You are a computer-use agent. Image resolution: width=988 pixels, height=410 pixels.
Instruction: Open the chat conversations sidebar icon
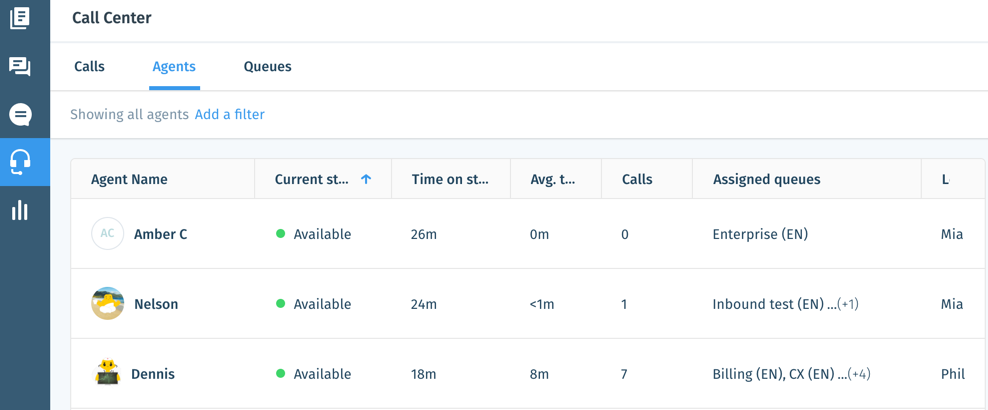click(20, 66)
